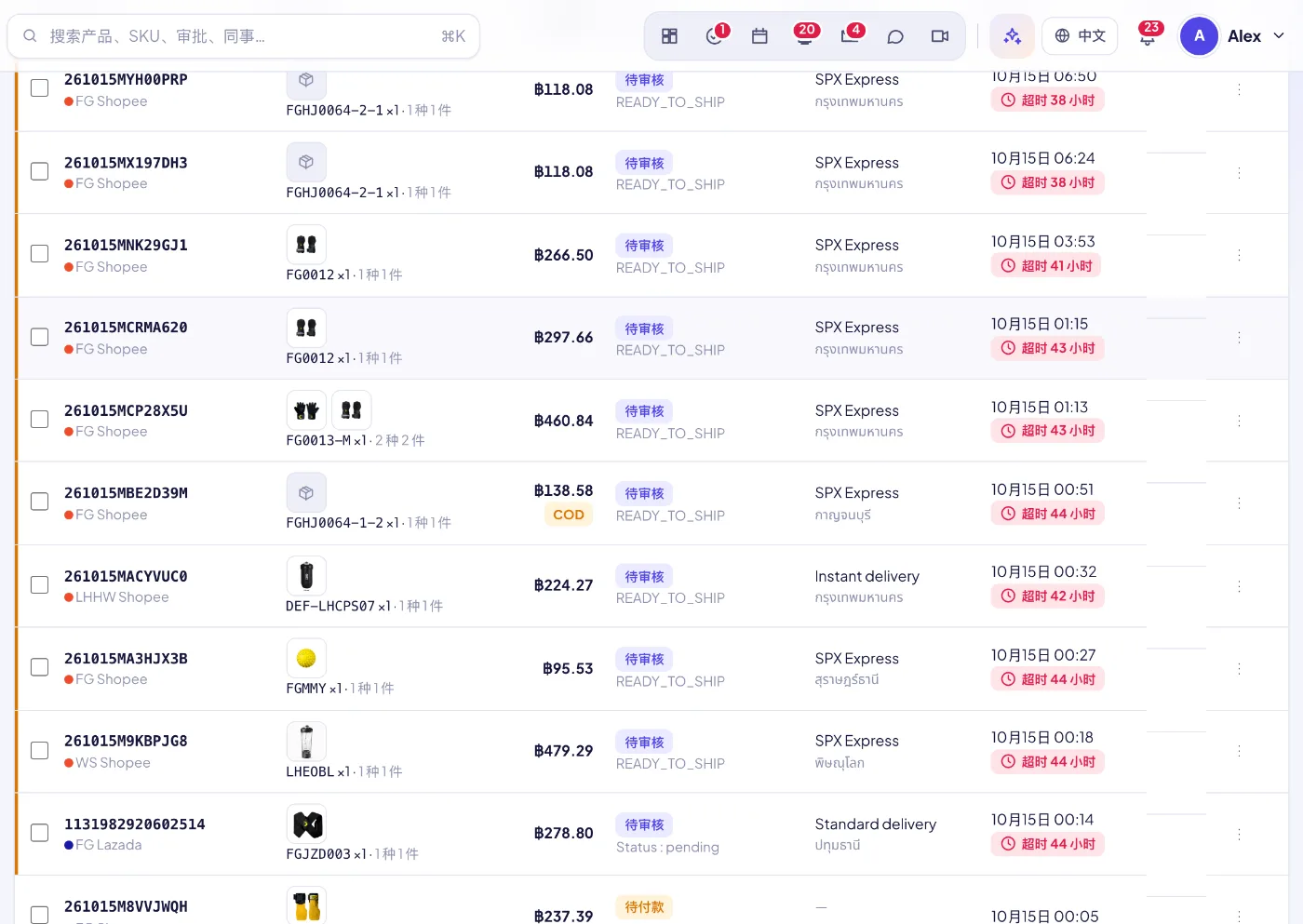Click the overdue 41 hours badge
Screen dimensions: 1303x924
coord(1047,266)
